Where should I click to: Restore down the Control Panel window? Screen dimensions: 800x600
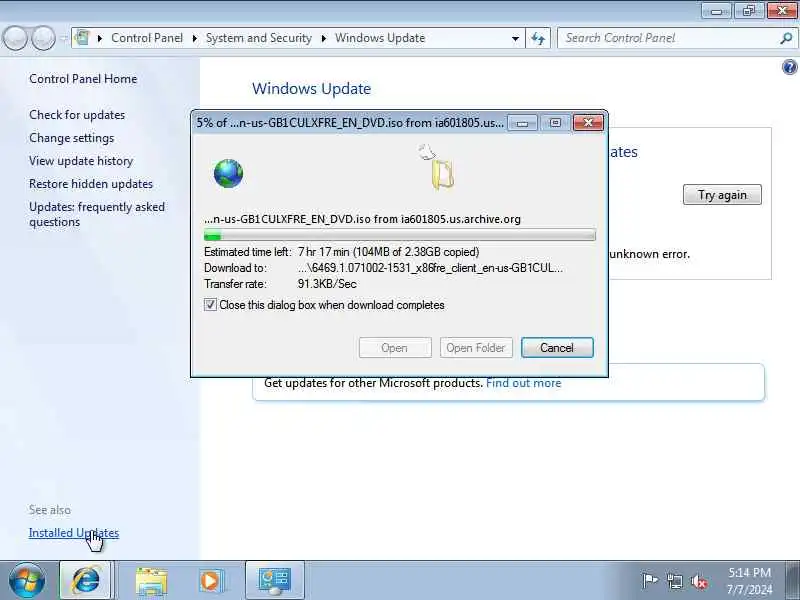[748, 10]
